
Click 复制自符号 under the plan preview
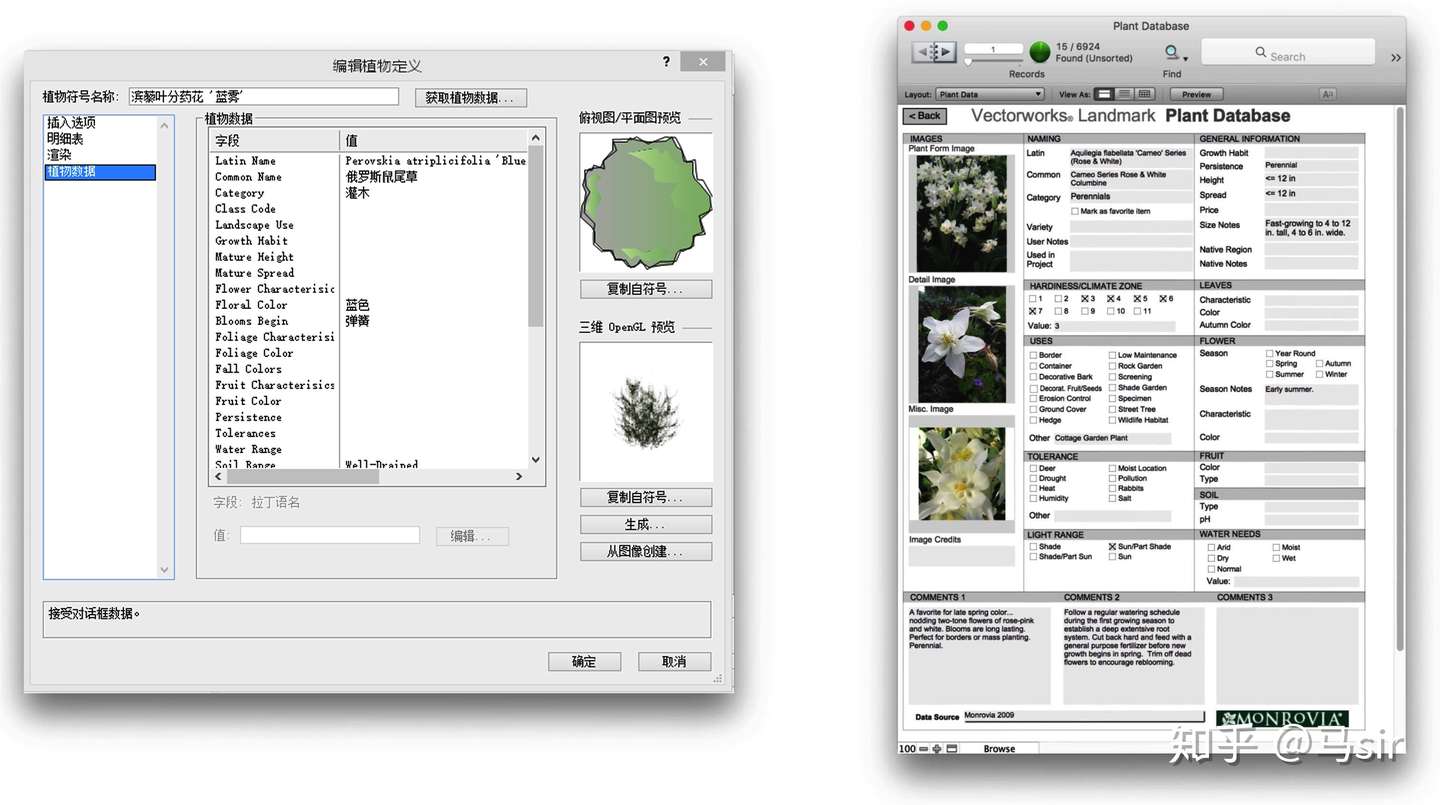pos(646,289)
